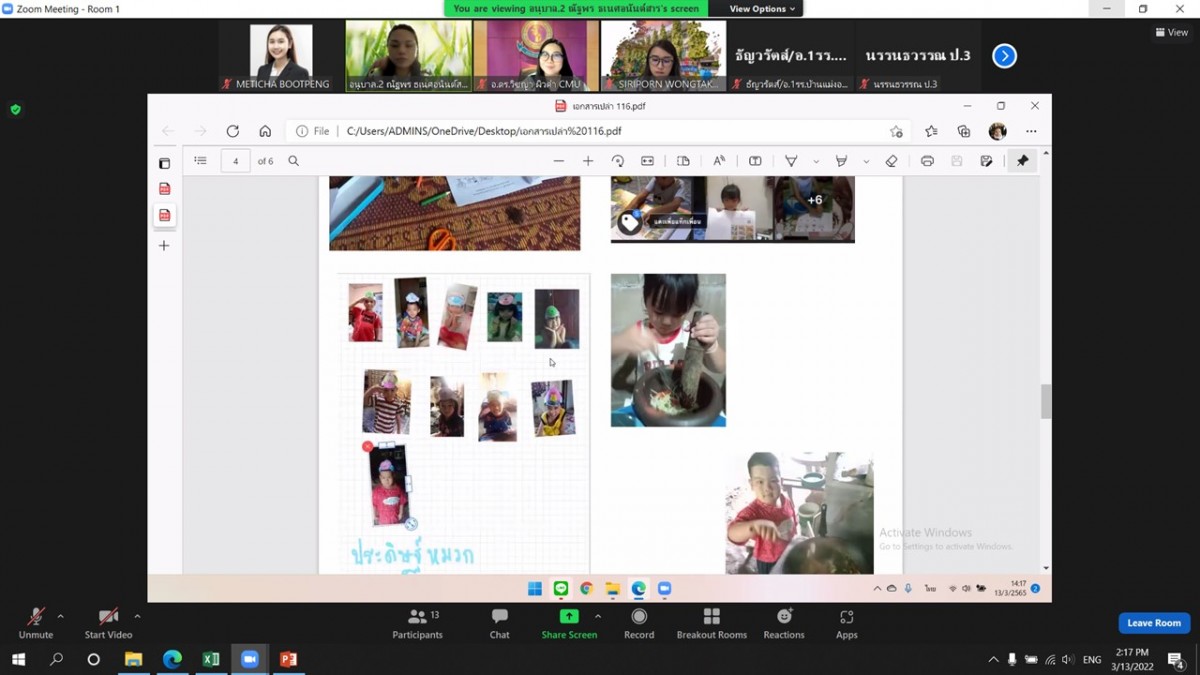Open Zoom Apps
Screen dimensions: 1200x675
pyautogui.click(x=847, y=623)
